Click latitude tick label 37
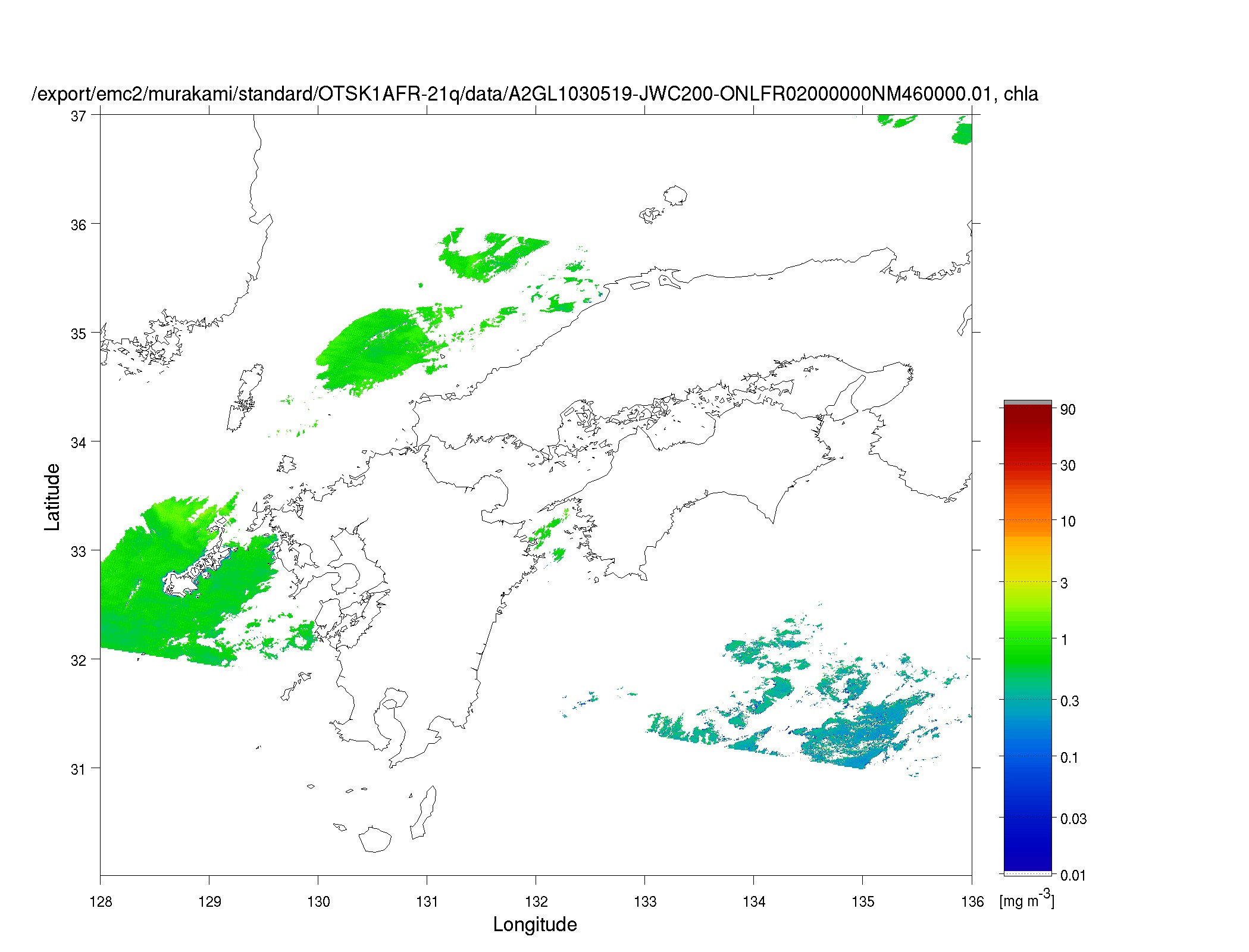Screen dimensions: 1249x952 pyautogui.click(x=79, y=116)
